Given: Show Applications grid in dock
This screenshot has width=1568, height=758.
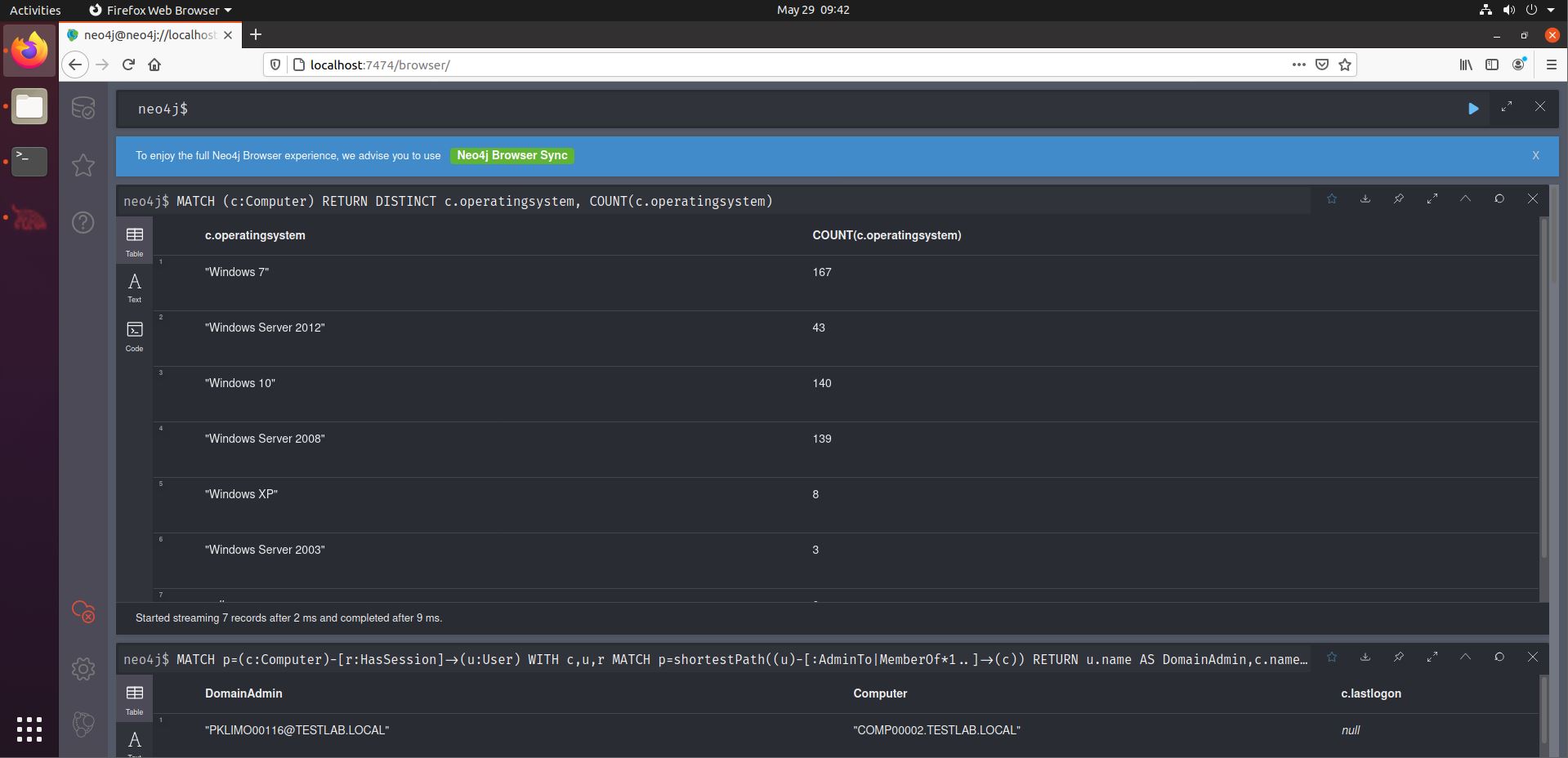Looking at the screenshot, I should [29, 729].
